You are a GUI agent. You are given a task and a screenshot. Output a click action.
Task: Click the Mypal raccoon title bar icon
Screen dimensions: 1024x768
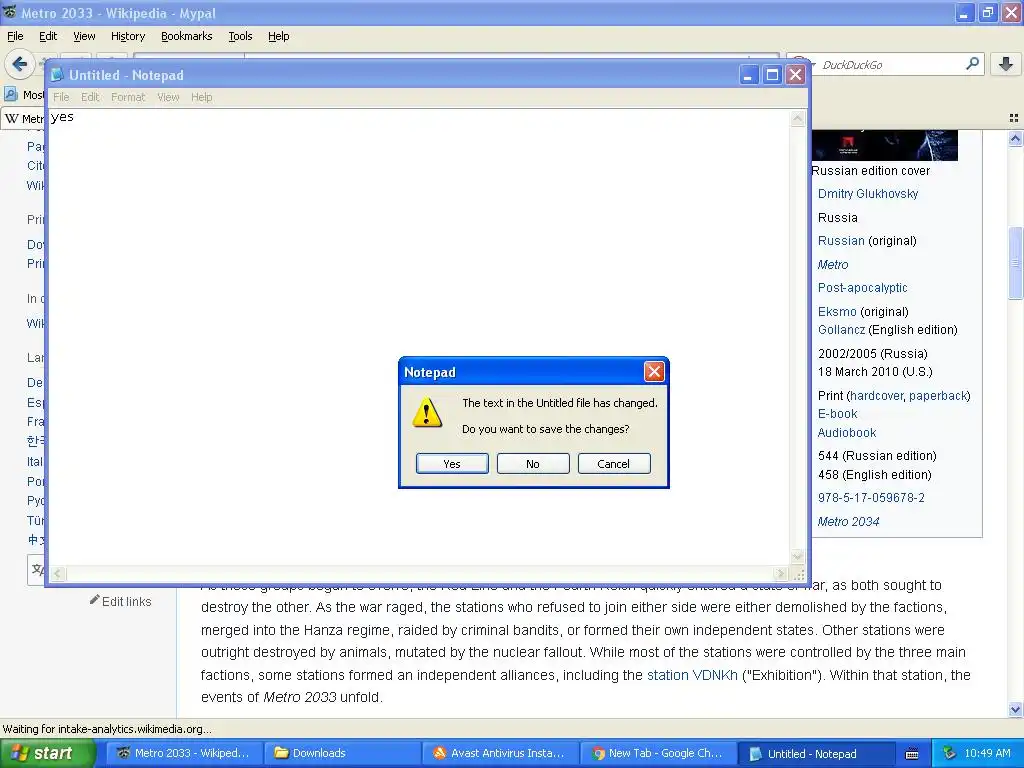point(10,12)
